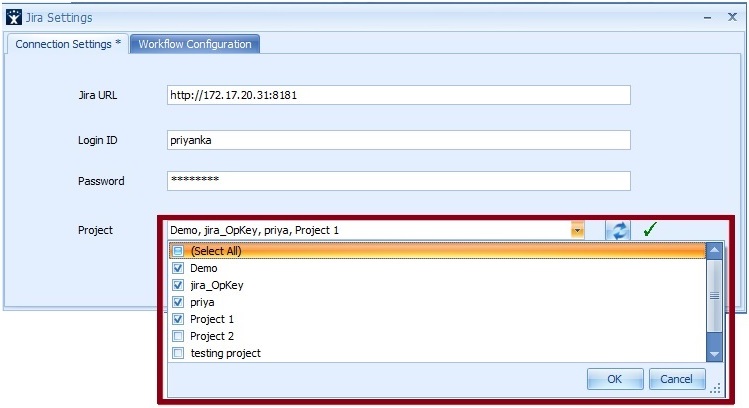Minimize the Jira Settings window
This screenshot has height=408, width=749.
point(707,18)
